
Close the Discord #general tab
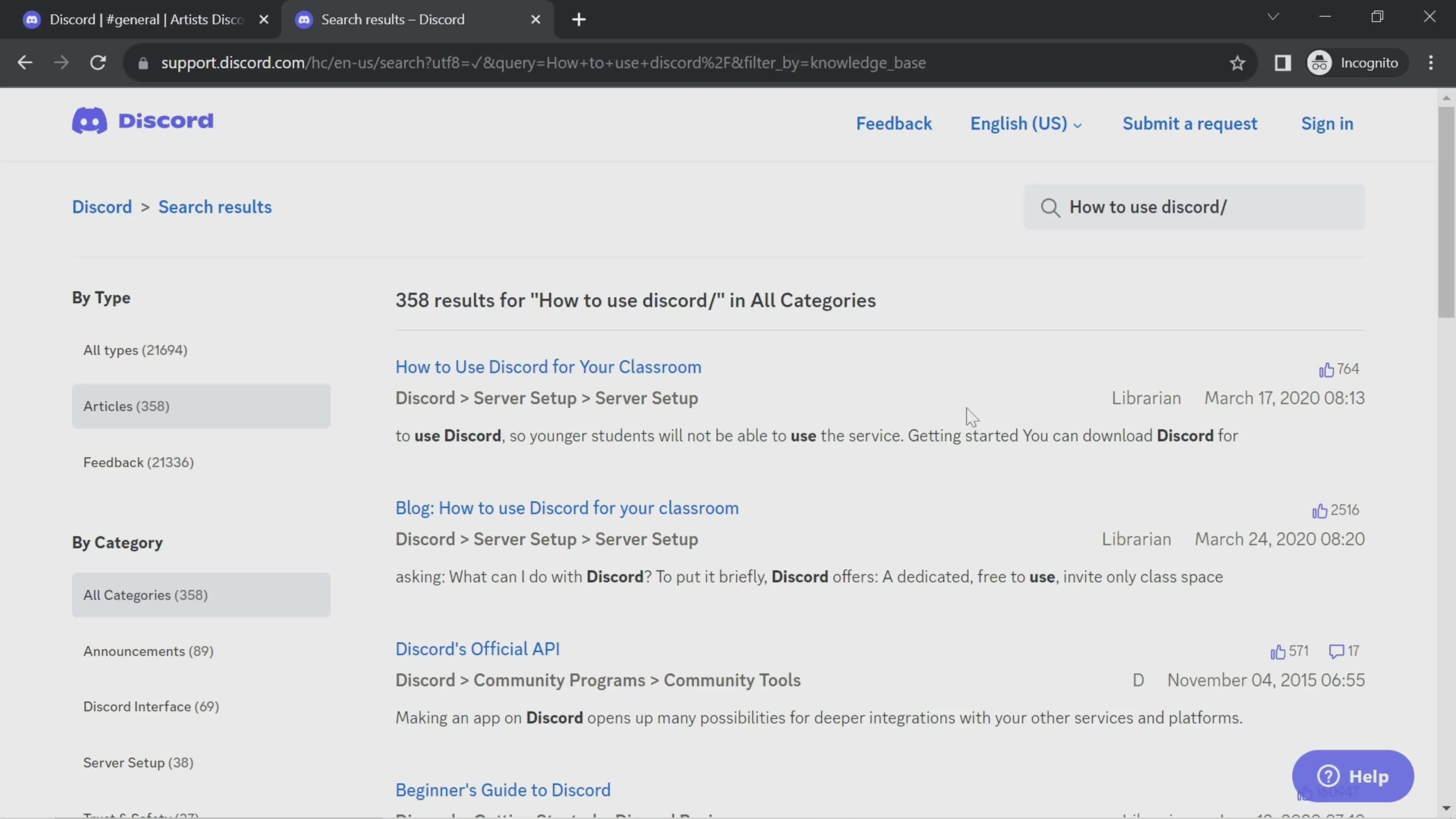[x=264, y=20]
